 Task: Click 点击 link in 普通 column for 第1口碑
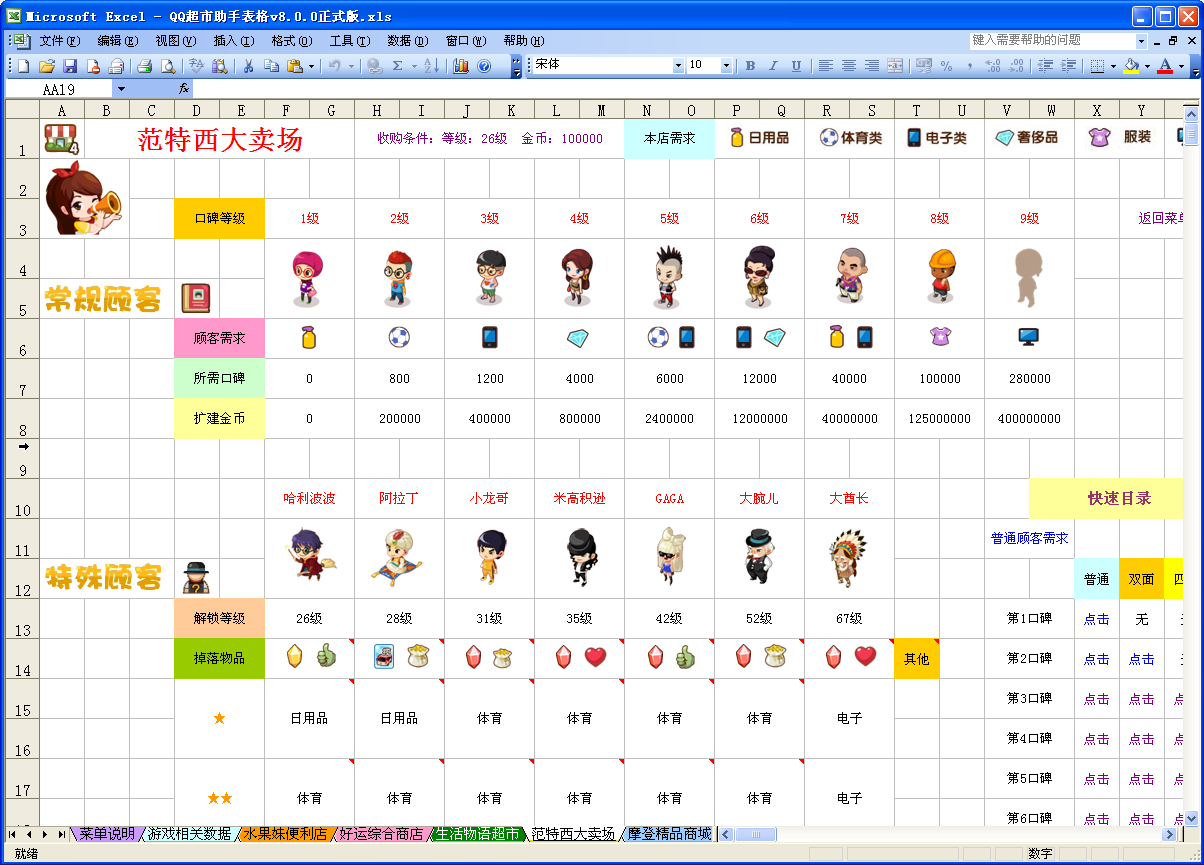click(1096, 619)
